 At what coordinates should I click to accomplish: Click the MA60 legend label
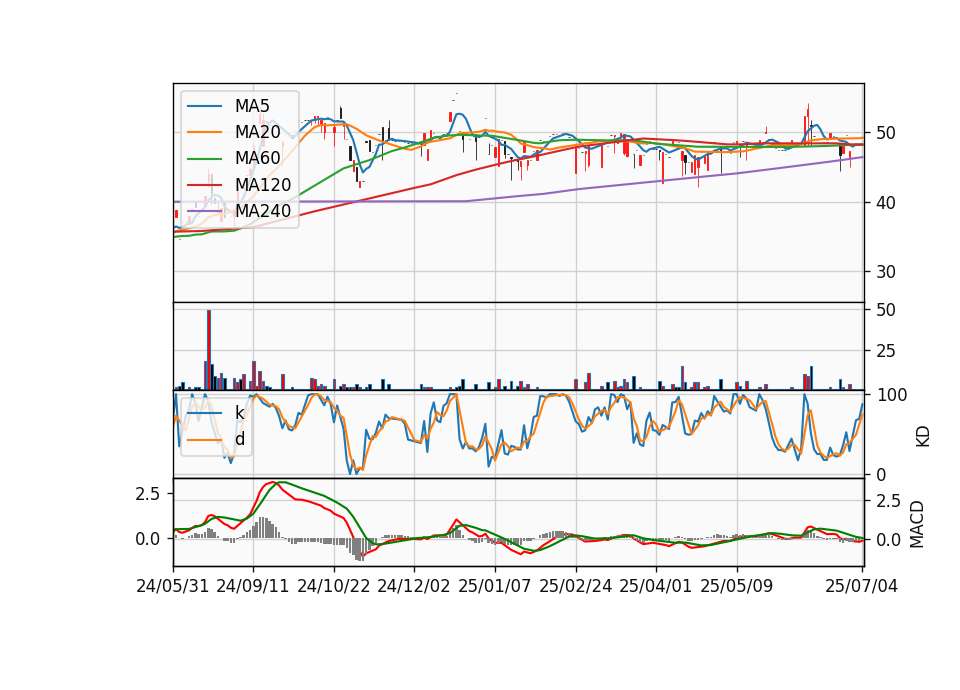pyautogui.click(x=257, y=158)
